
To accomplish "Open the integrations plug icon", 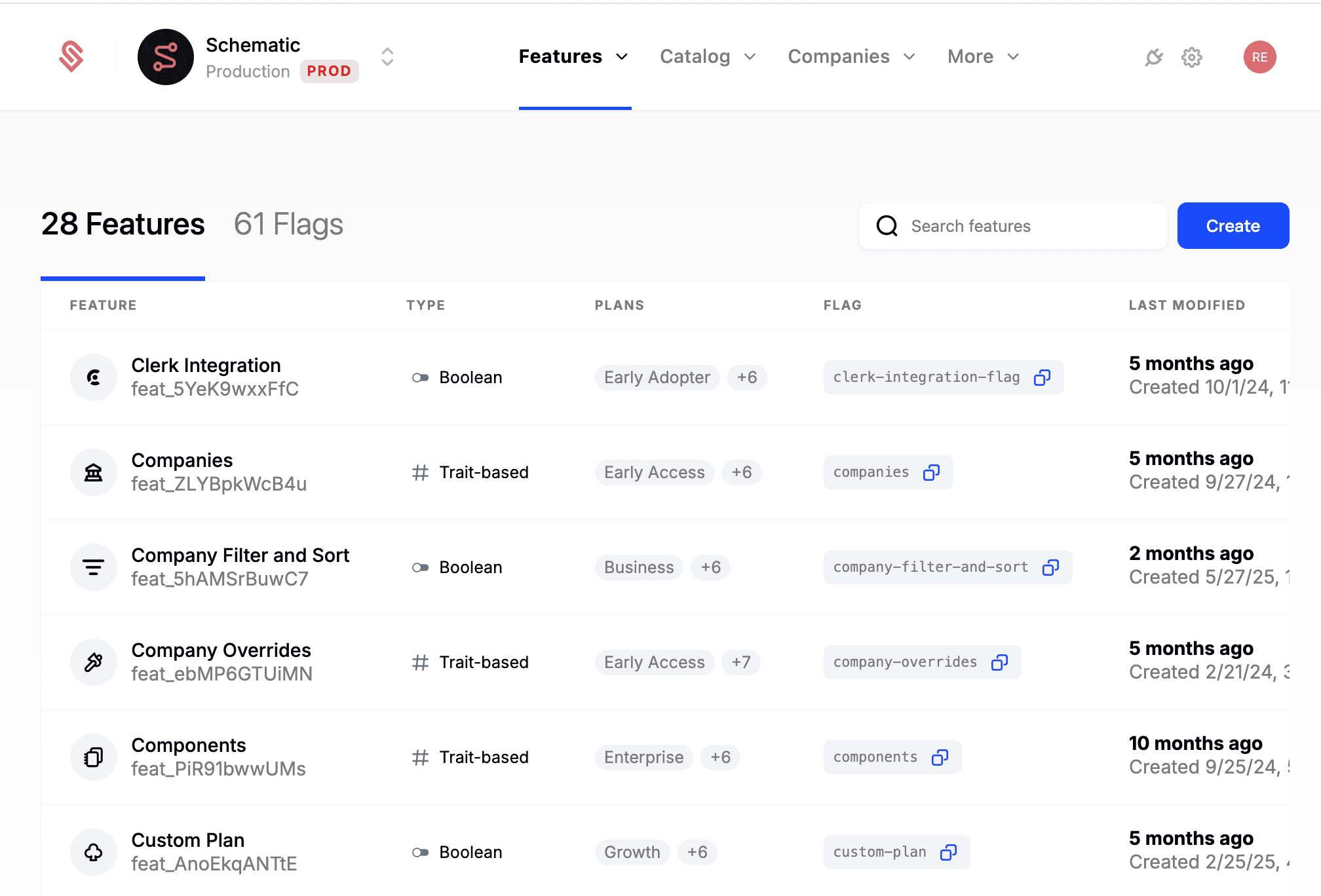I will 1154,57.
